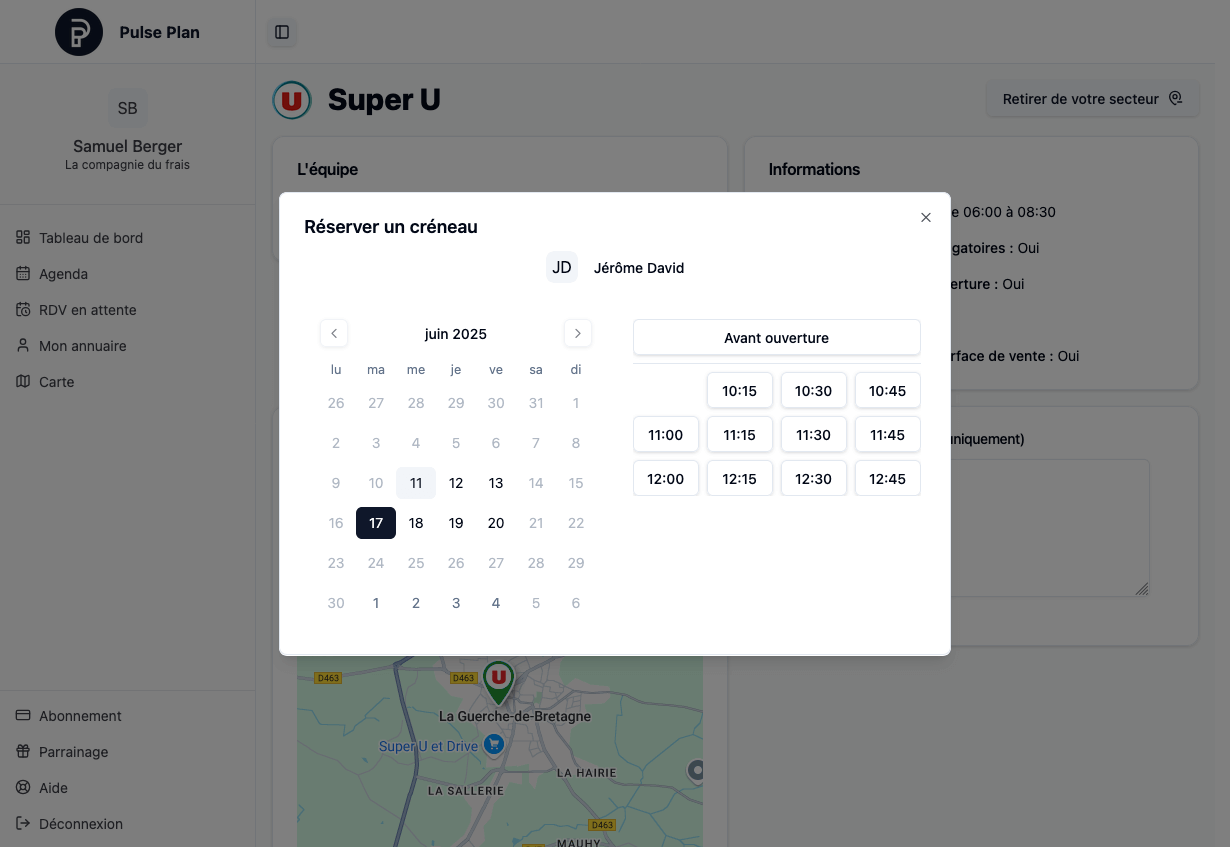
Task: Click the LA HAIRIE map label
Action: 587,773
